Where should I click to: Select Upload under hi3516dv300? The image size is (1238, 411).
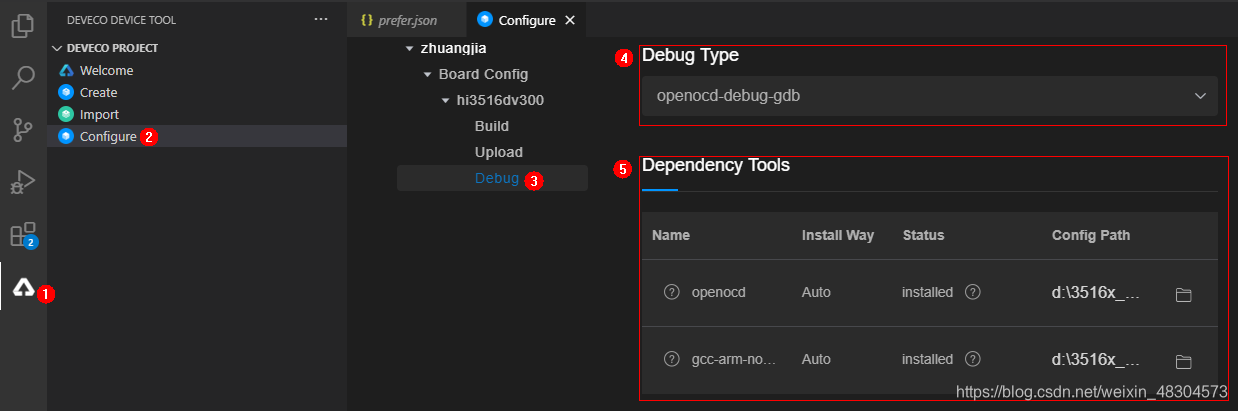tap(498, 152)
